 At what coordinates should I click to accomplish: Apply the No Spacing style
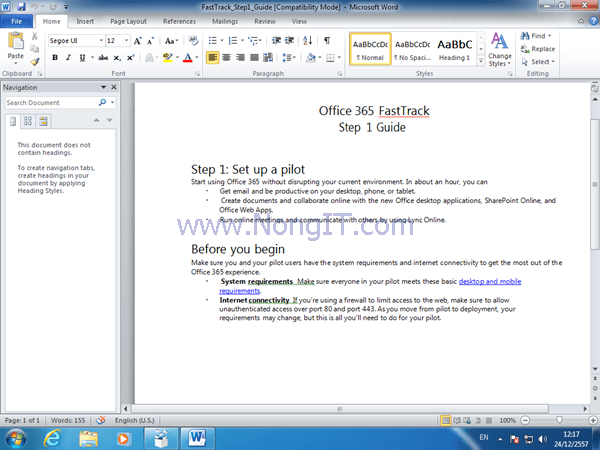point(412,49)
